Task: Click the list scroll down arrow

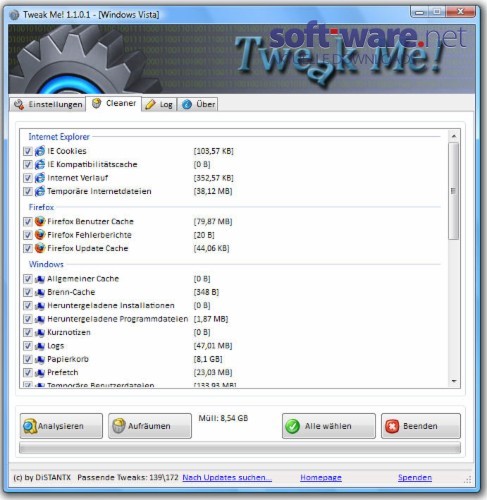Action: coord(454,381)
